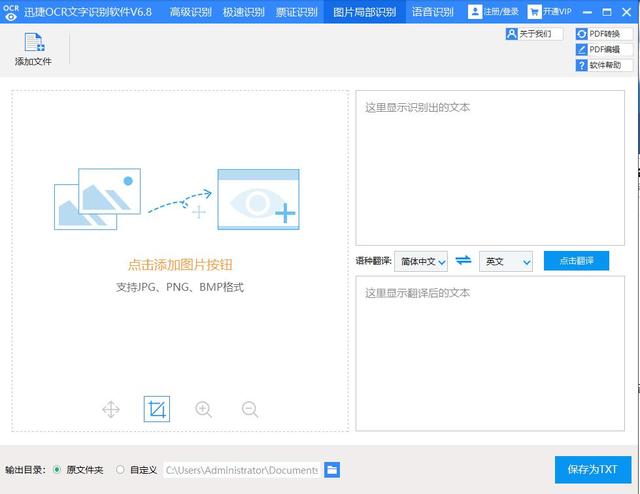Select the 自定义 output radio button

(120, 470)
